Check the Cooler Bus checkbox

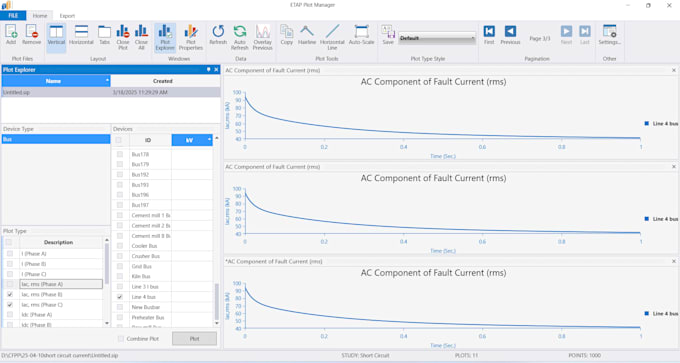(120, 246)
